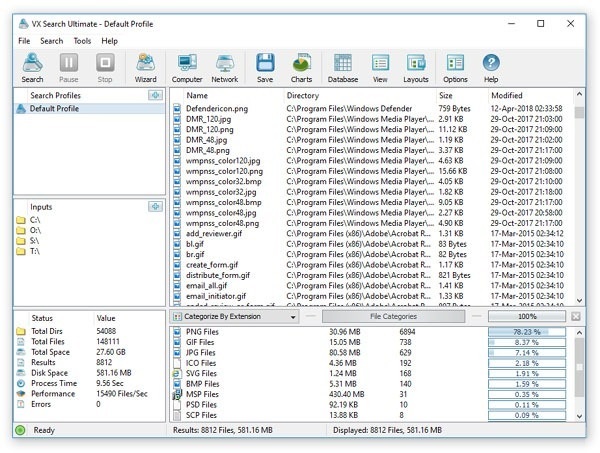The image size is (600, 453).
Task: Add a new search profile
Action: (x=155, y=95)
